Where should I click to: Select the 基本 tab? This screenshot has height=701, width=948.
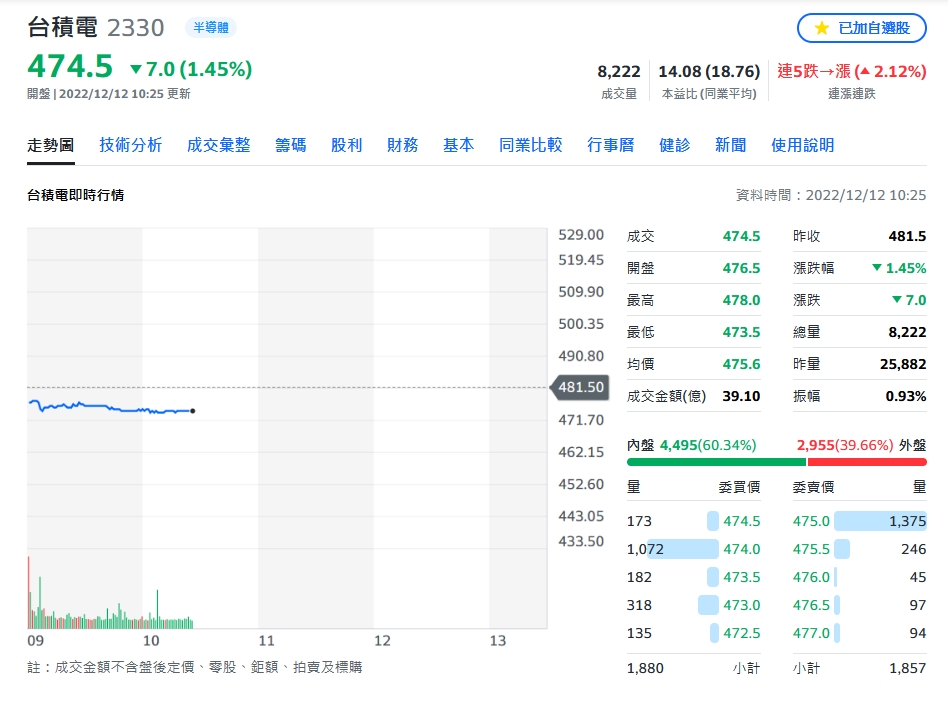[458, 145]
